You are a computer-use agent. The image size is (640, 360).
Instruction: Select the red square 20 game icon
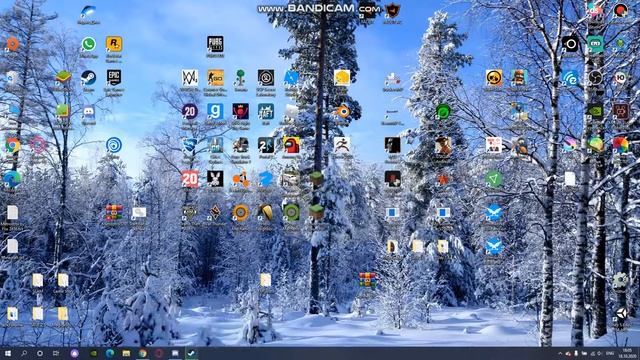(x=190, y=179)
